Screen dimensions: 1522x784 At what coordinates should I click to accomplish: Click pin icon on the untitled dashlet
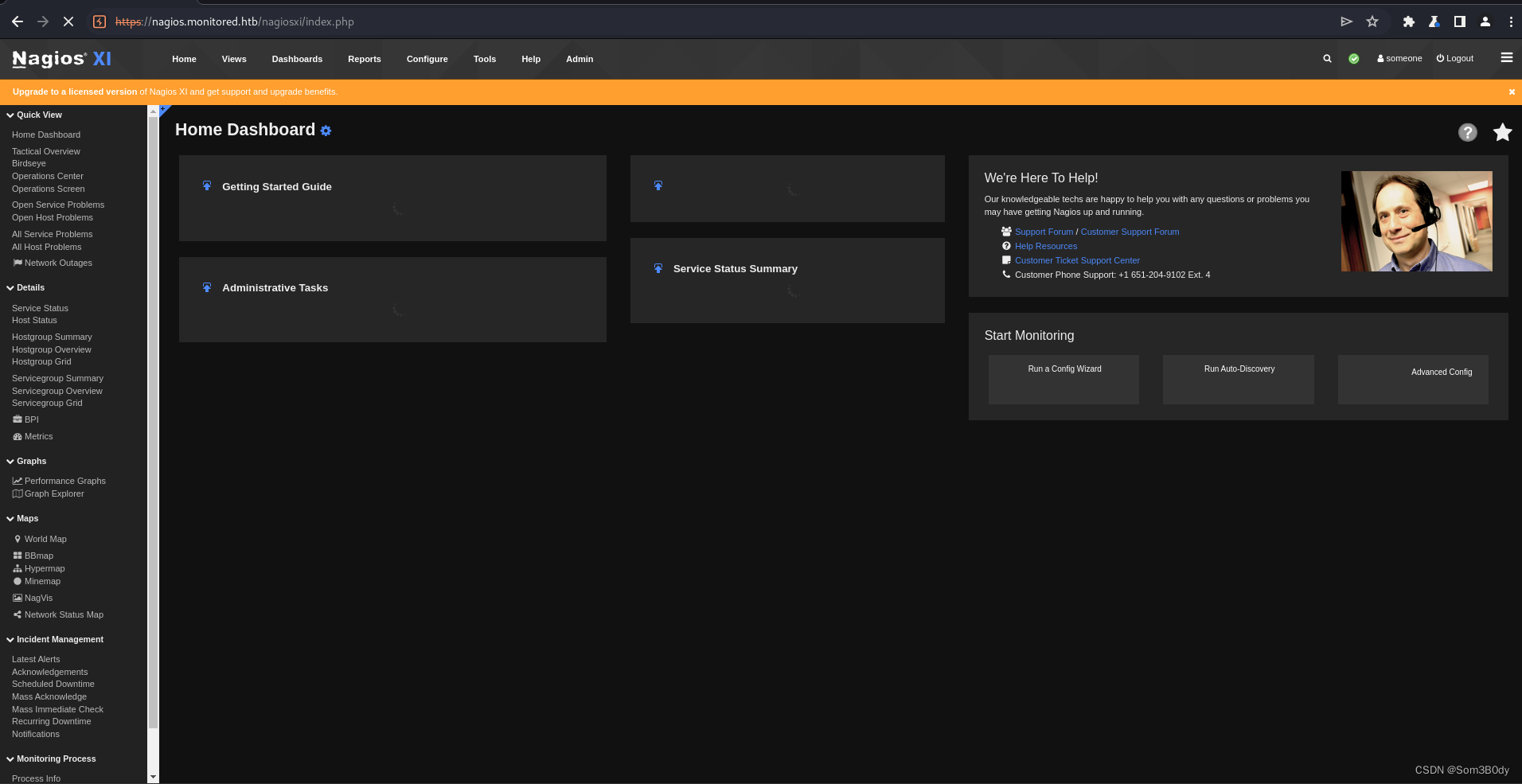[x=658, y=185]
